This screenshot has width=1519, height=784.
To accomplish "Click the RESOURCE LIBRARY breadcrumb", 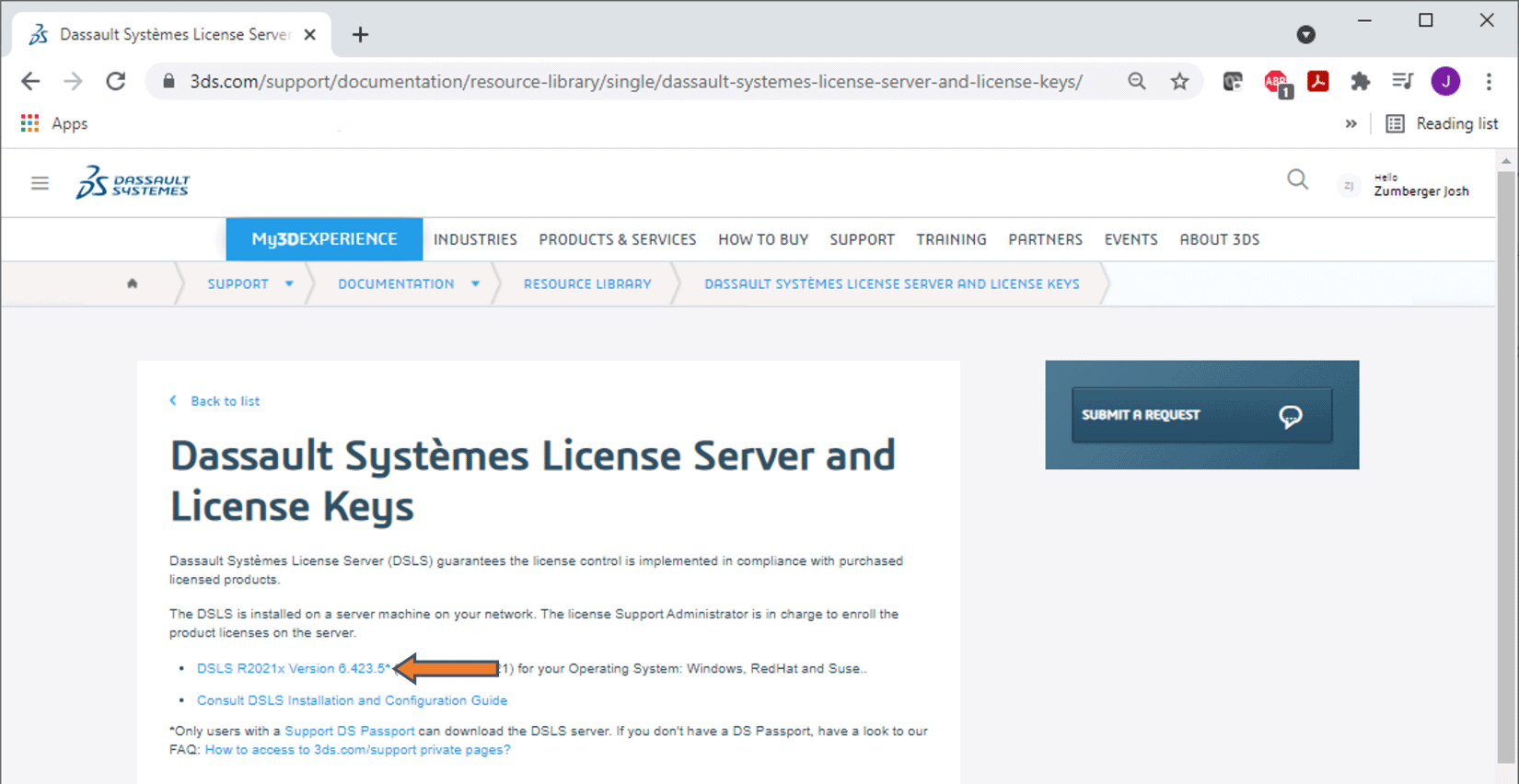I will (587, 283).
